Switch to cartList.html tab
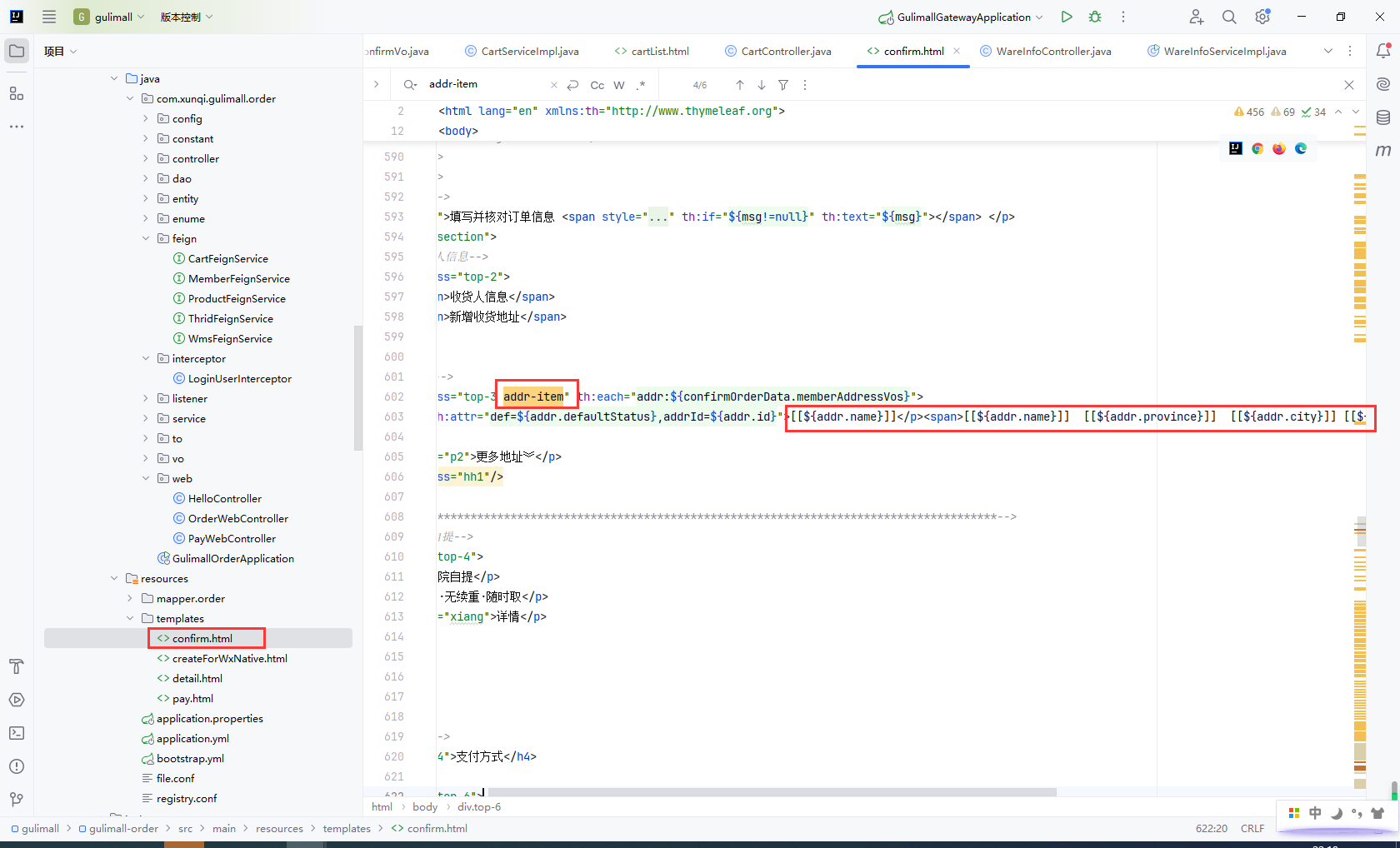The image size is (1400, 848). (652, 51)
